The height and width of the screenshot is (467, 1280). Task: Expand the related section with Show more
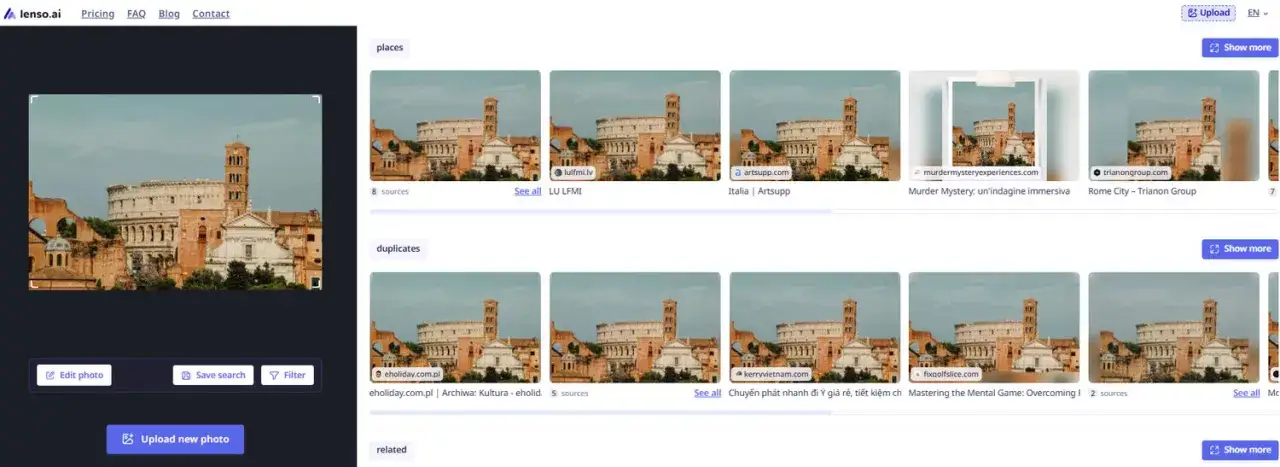click(x=1240, y=450)
